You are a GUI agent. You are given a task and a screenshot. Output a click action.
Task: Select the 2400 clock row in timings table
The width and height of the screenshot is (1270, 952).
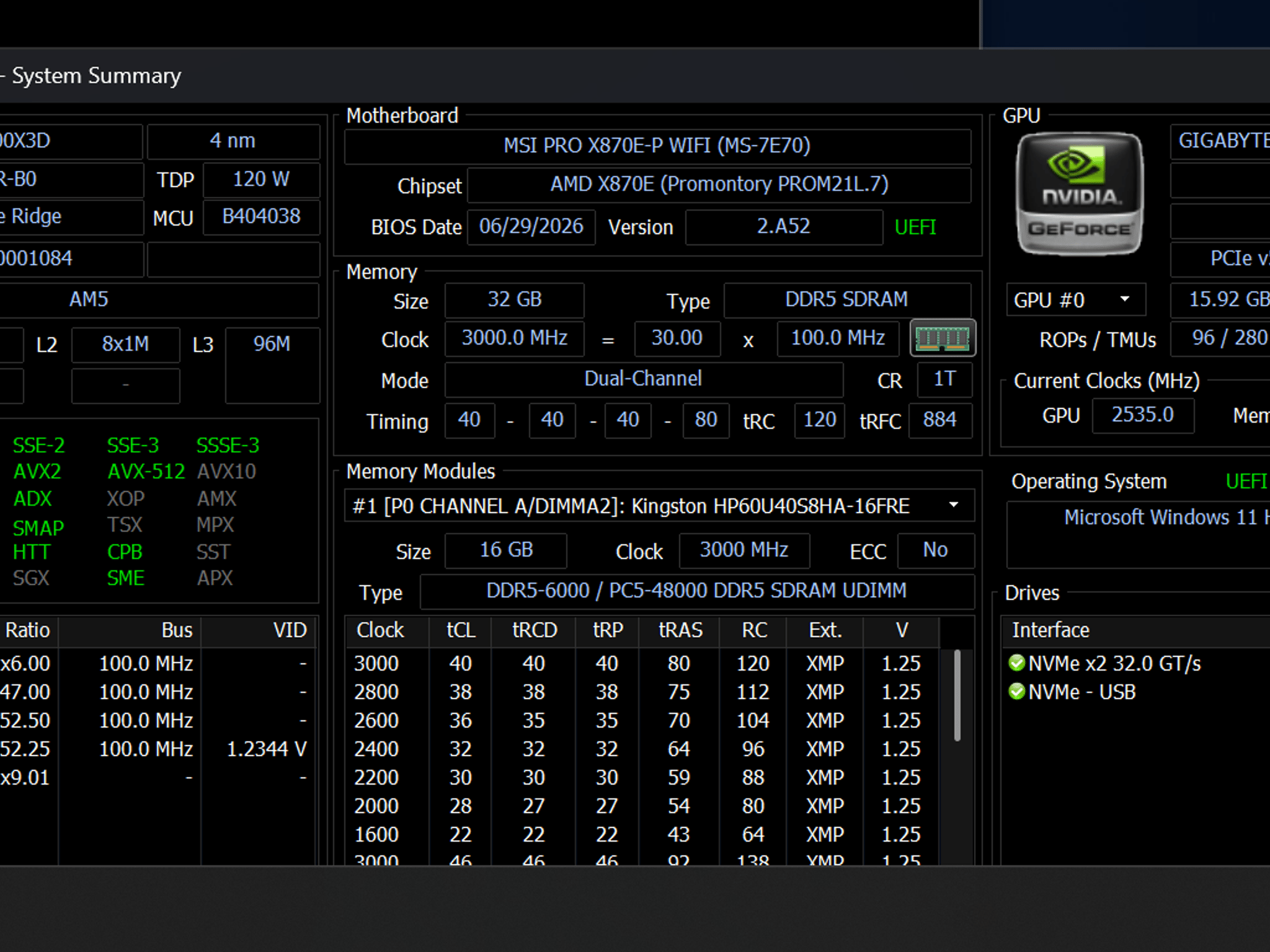(642, 749)
